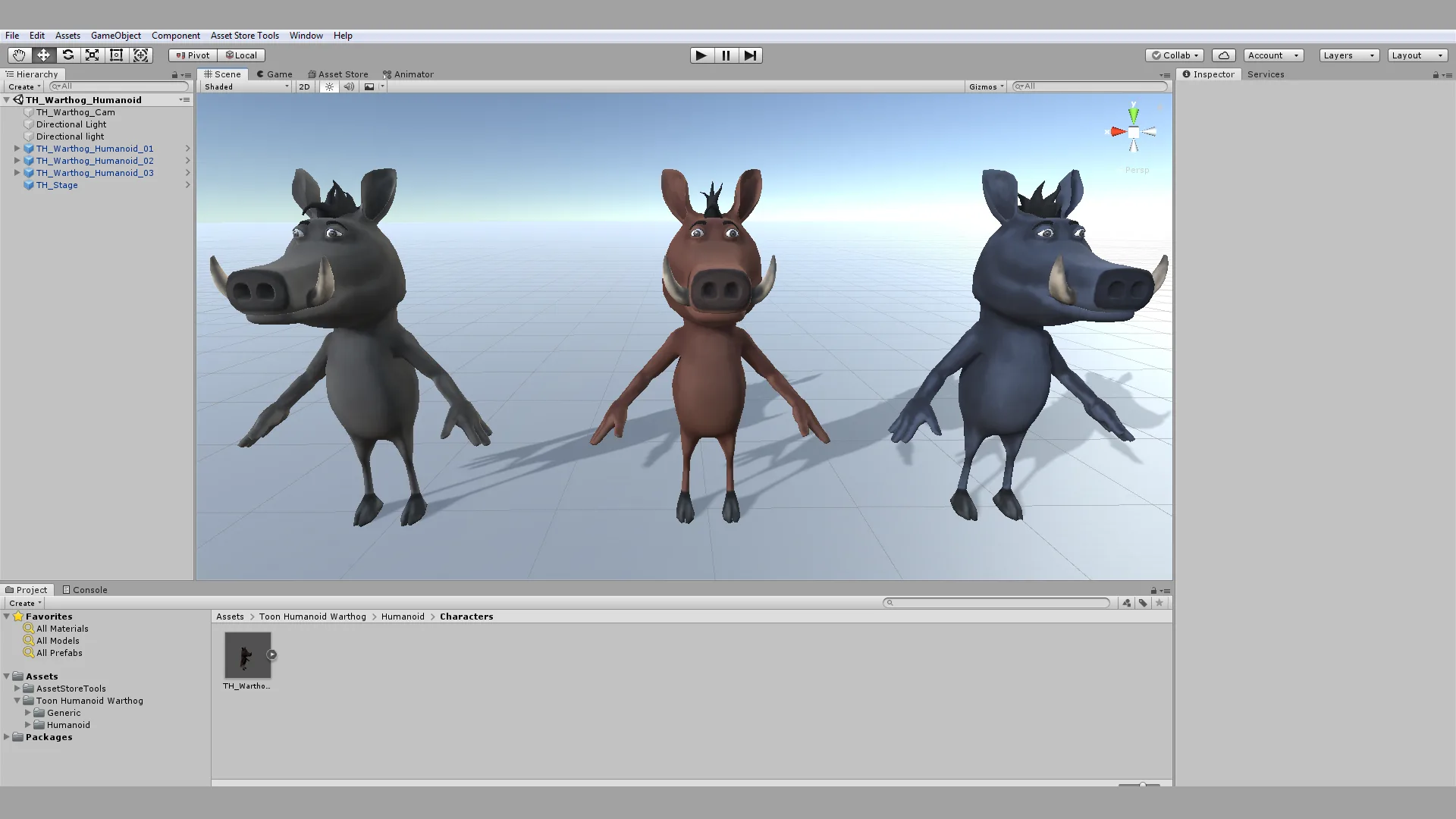Viewport: 1456px width, 819px height.
Task: Open the Gizmos dropdown
Action: (986, 86)
